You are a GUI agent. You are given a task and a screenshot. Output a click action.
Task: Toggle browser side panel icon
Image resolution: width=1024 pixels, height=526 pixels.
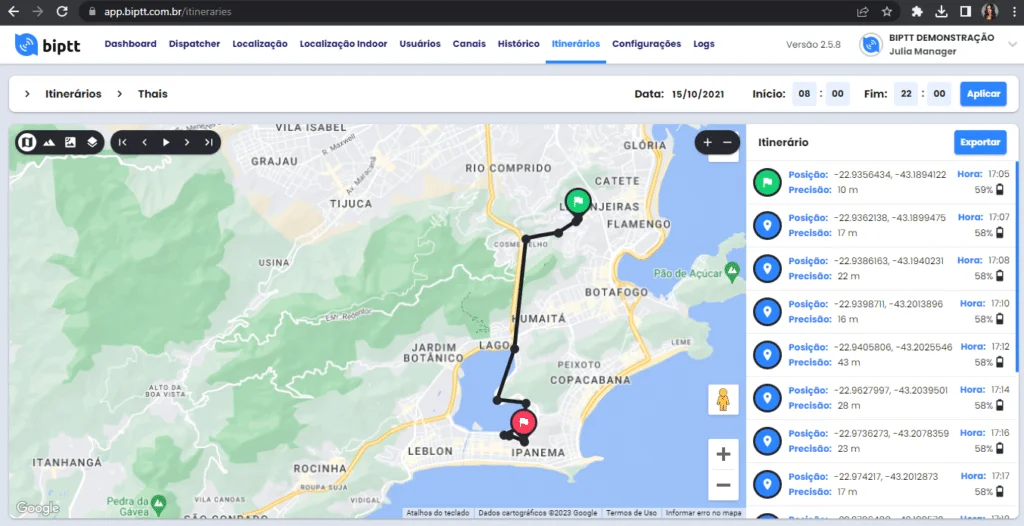click(x=965, y=11)
